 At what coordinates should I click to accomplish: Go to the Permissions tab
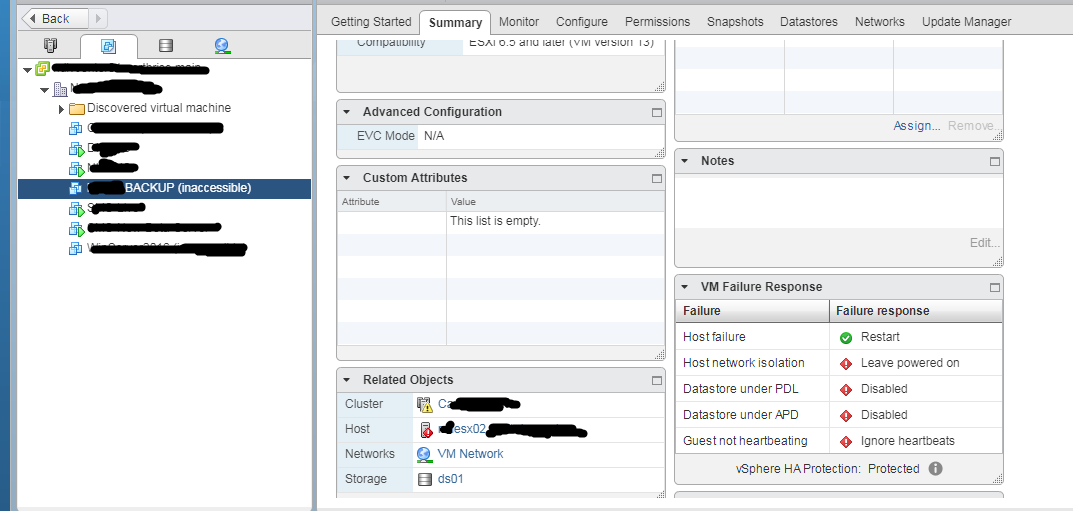point(658,22)
